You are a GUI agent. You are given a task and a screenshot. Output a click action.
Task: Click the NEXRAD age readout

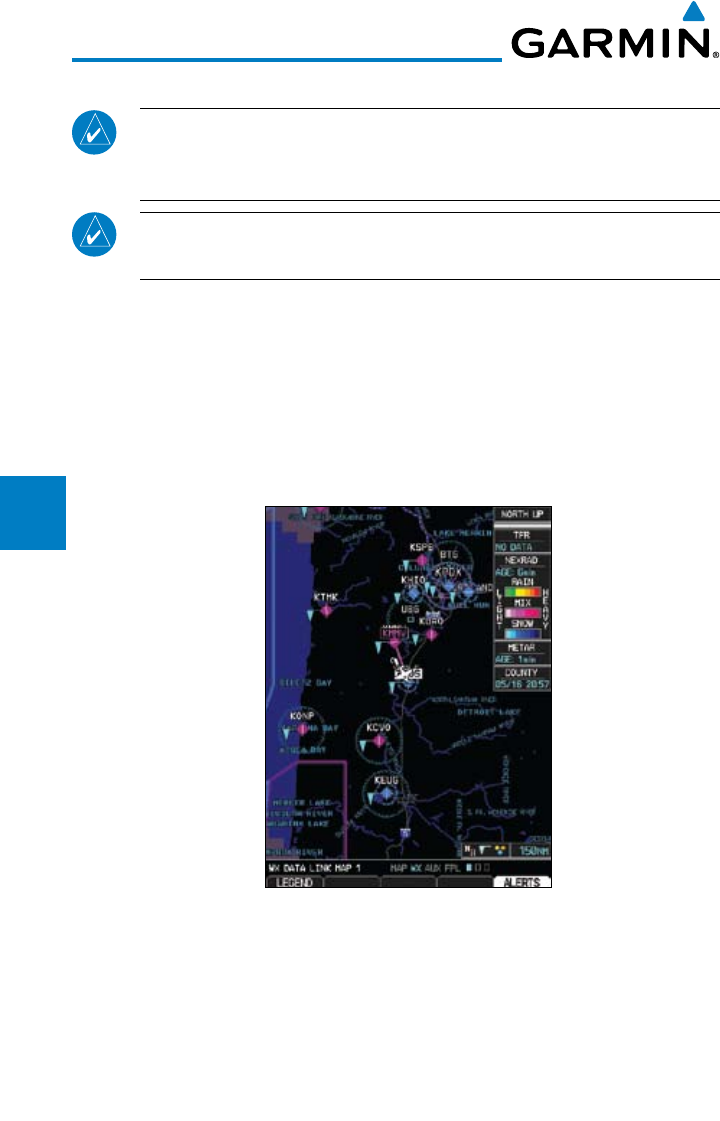(x=516, y=573)
